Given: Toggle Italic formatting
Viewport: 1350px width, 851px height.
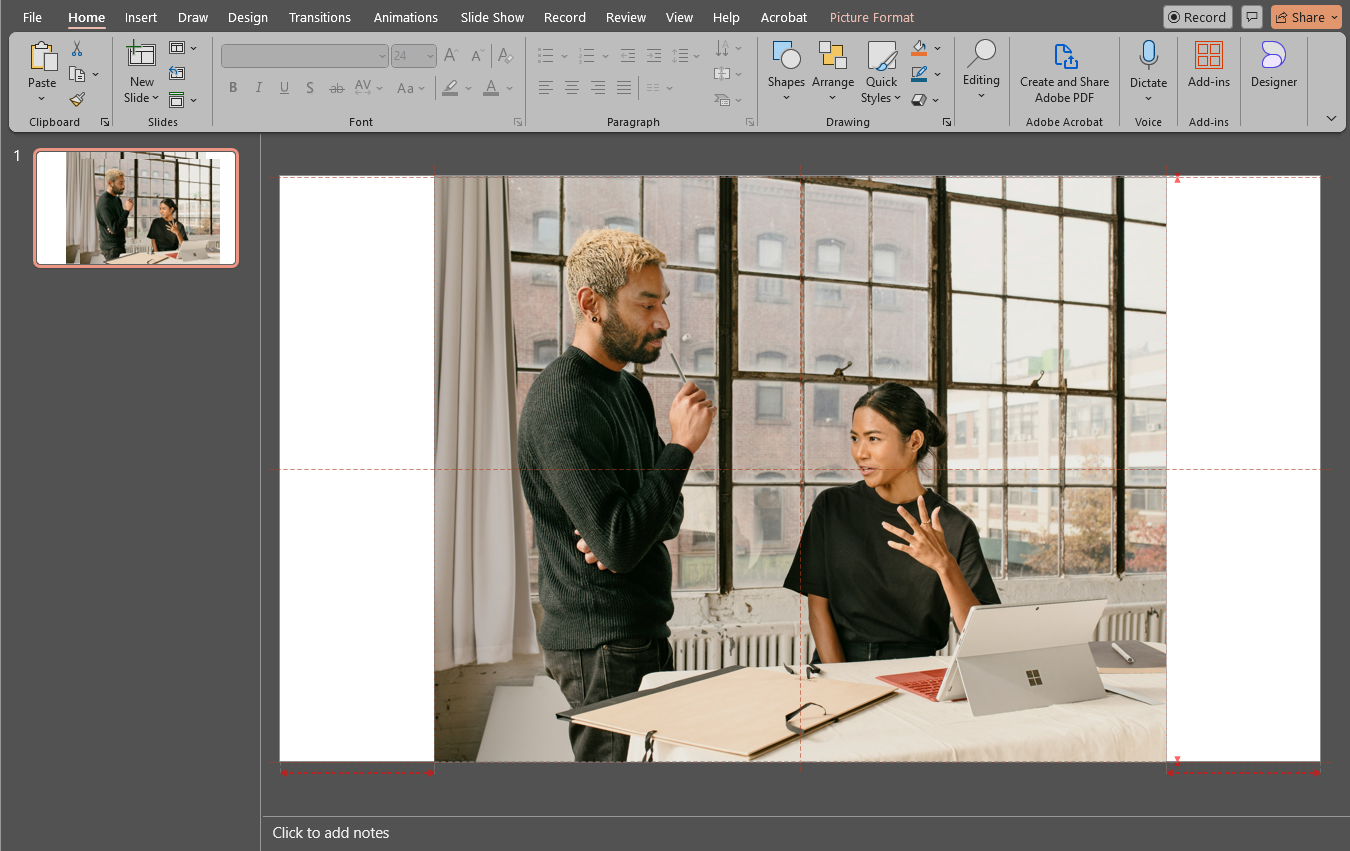Looking at the screenshot, I should click(x=259, y=88).
